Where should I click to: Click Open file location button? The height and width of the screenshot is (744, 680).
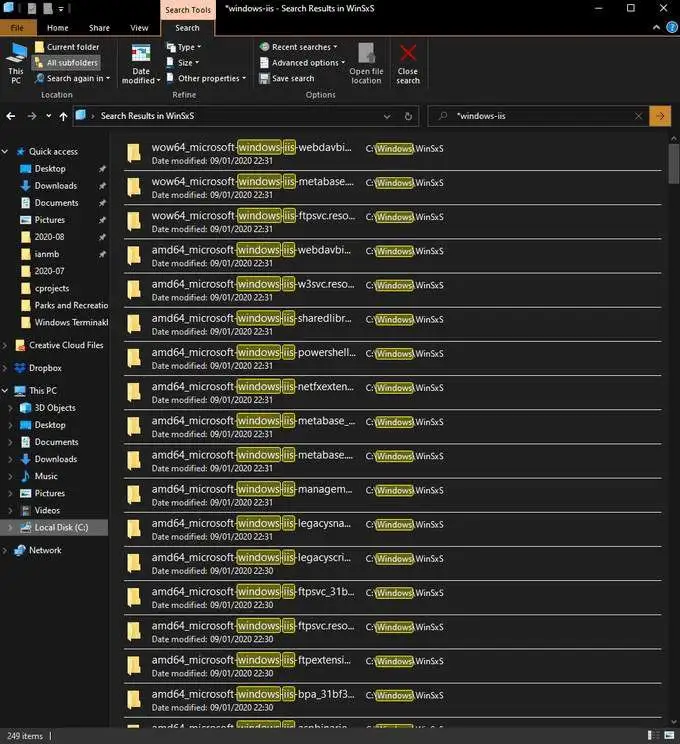(x=366, y=64)
